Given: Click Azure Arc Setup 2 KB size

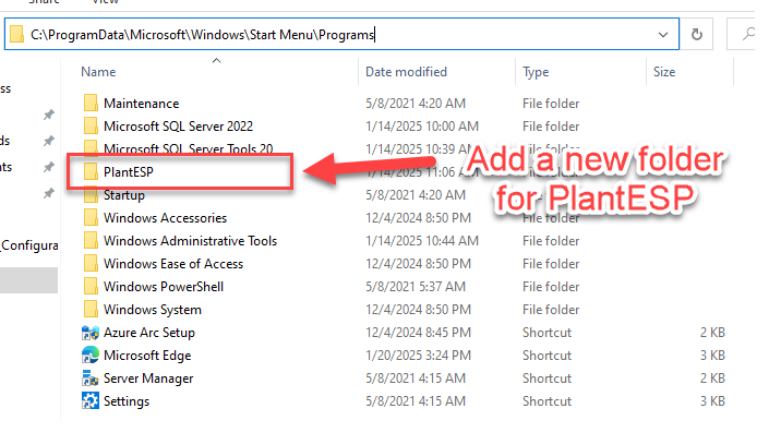Looking at the screenshot, I should (x=712, y=332).
